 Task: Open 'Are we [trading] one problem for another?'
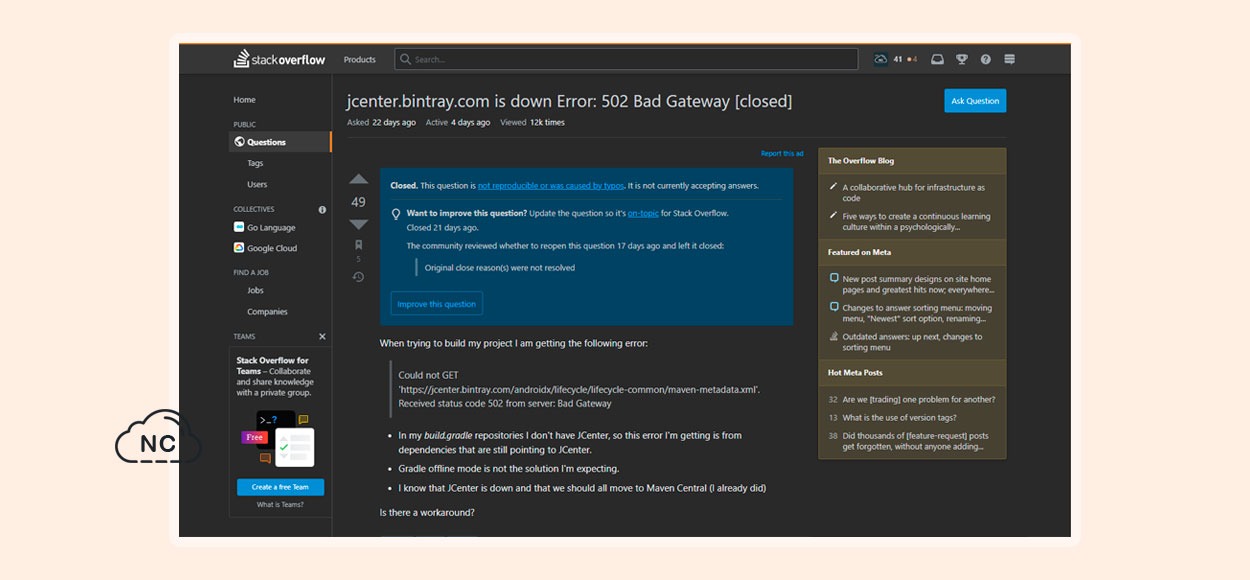tap(918, 399)
